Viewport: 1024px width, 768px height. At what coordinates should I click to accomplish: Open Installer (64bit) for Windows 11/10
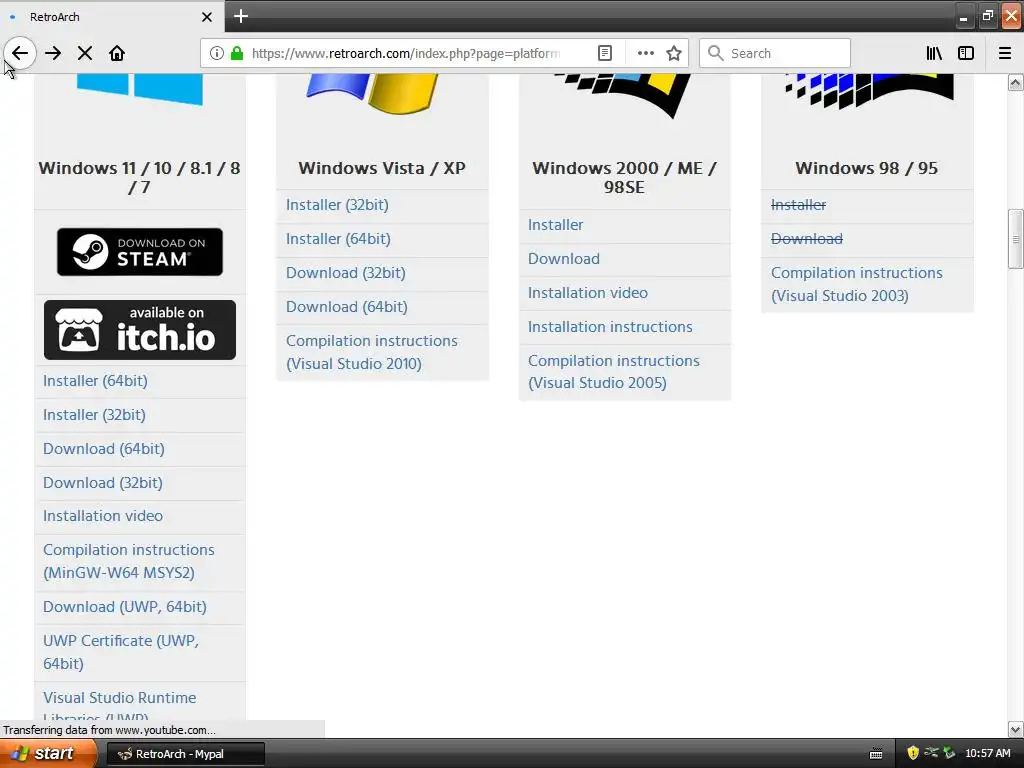coord(95,381)
